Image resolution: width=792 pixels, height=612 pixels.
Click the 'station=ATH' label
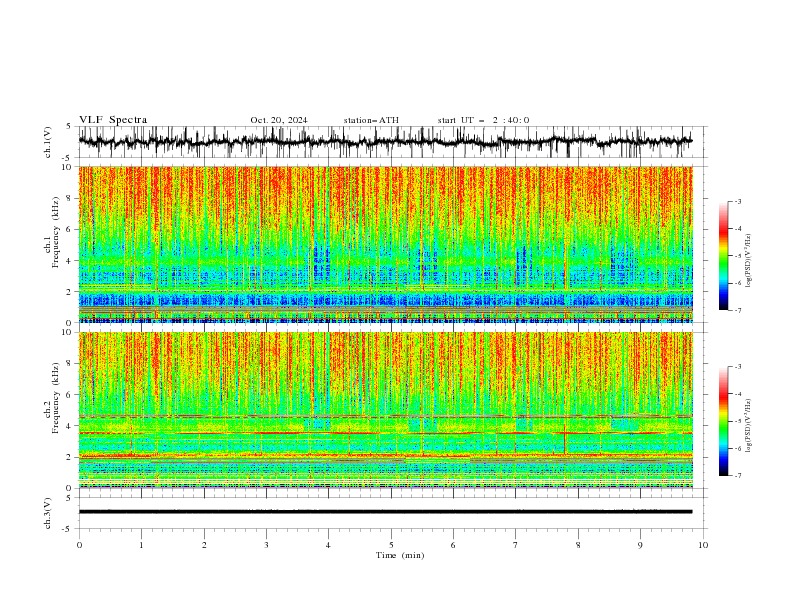371,120
